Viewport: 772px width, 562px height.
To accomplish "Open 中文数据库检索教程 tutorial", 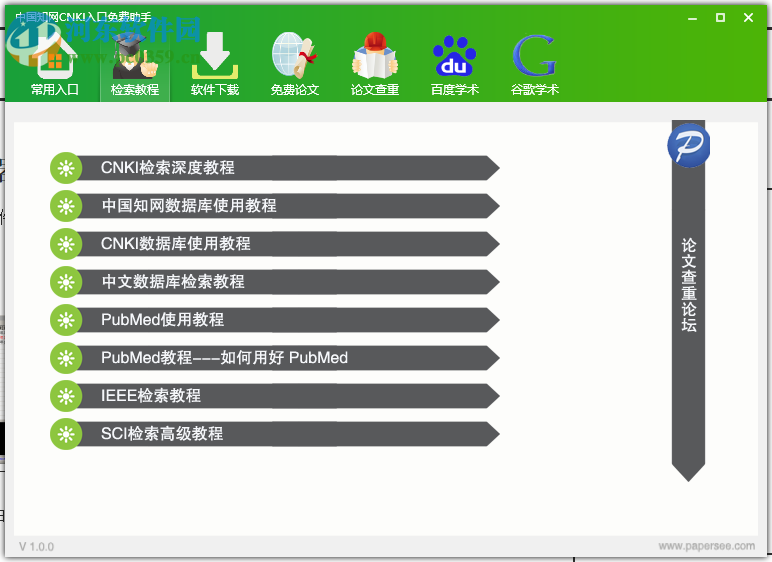I will [290, 282].
